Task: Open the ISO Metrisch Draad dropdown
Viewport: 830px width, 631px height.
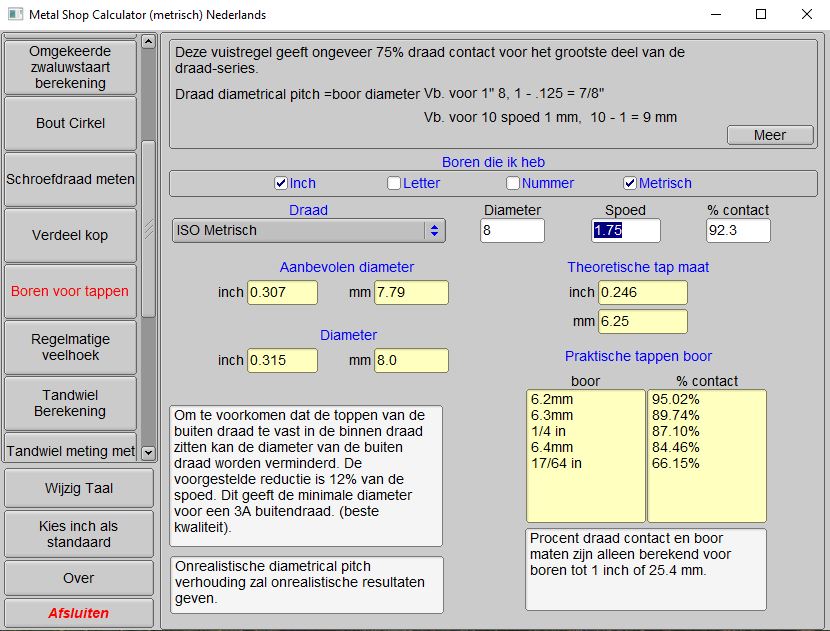Action: [x=309, y=231]
